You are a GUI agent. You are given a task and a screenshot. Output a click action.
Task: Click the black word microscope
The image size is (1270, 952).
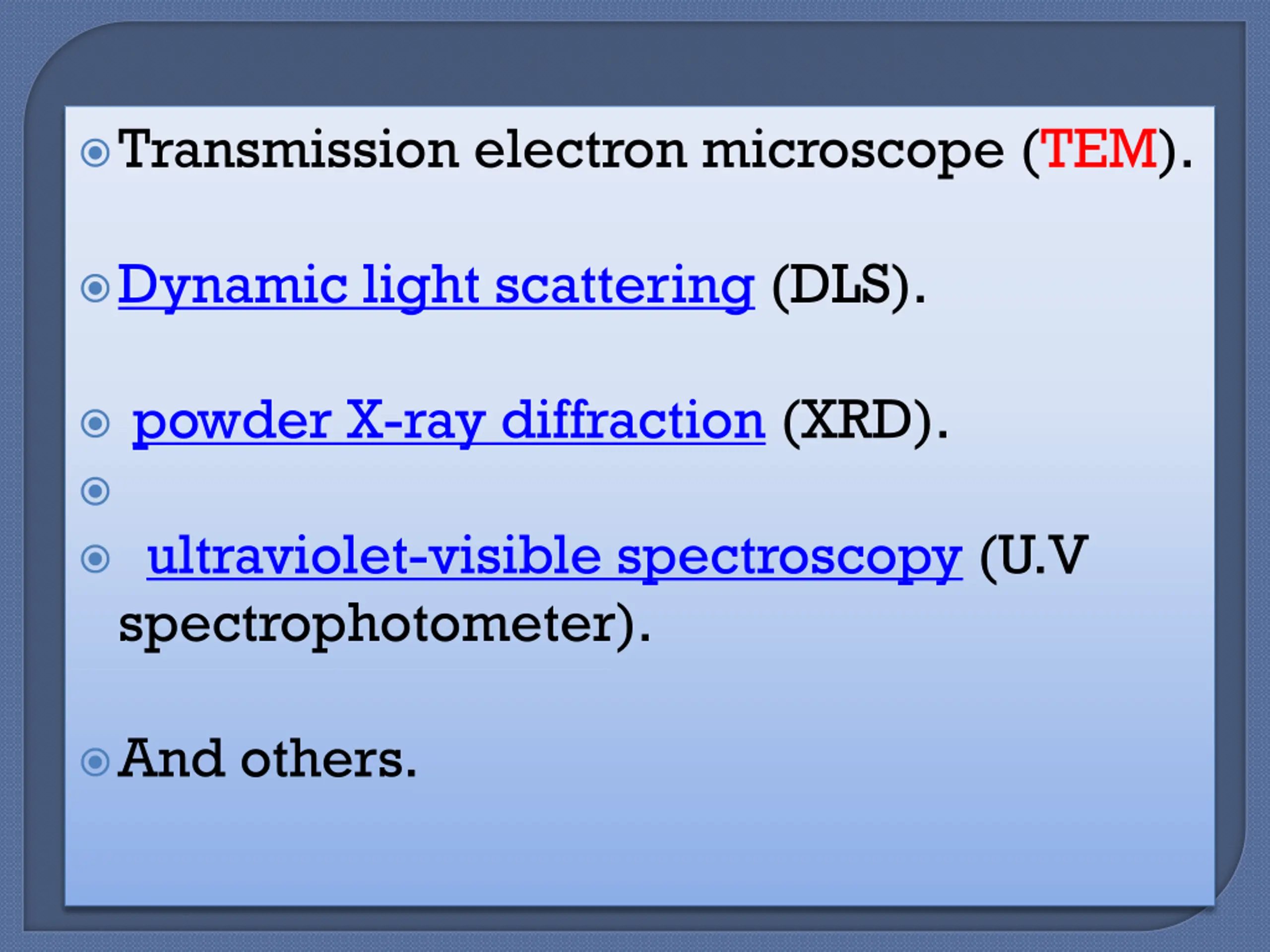(853, 151)
